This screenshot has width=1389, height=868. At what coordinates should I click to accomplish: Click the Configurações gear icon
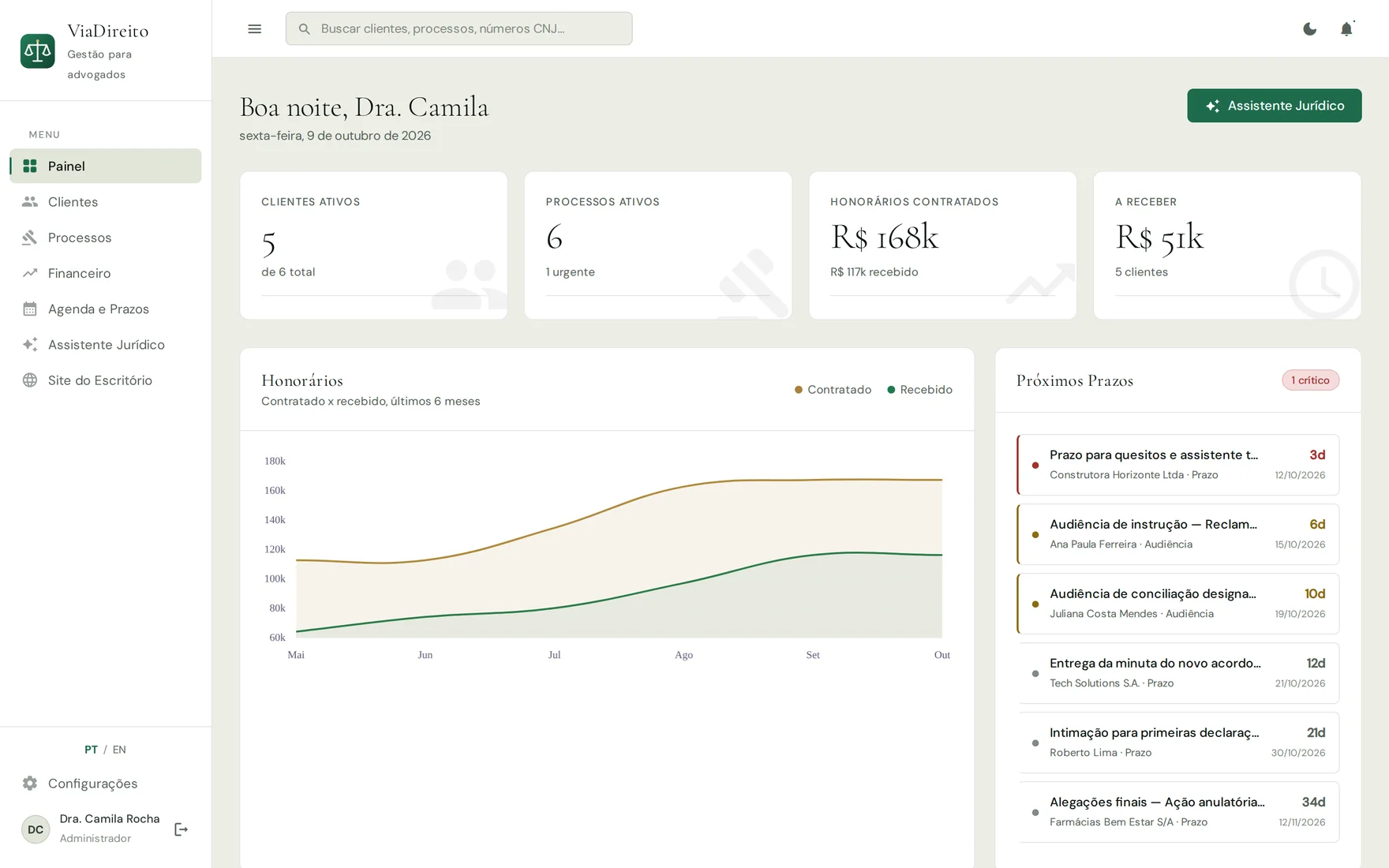(x=30, y=784)
